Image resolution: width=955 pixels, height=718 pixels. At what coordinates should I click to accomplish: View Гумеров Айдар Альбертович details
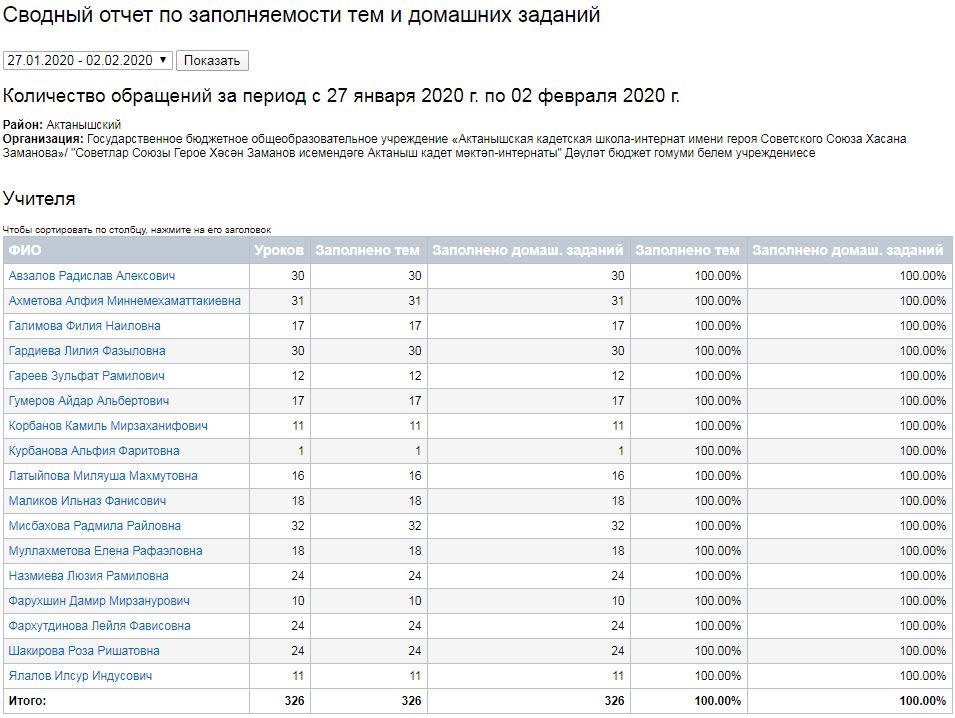click(x=89, y=401)
